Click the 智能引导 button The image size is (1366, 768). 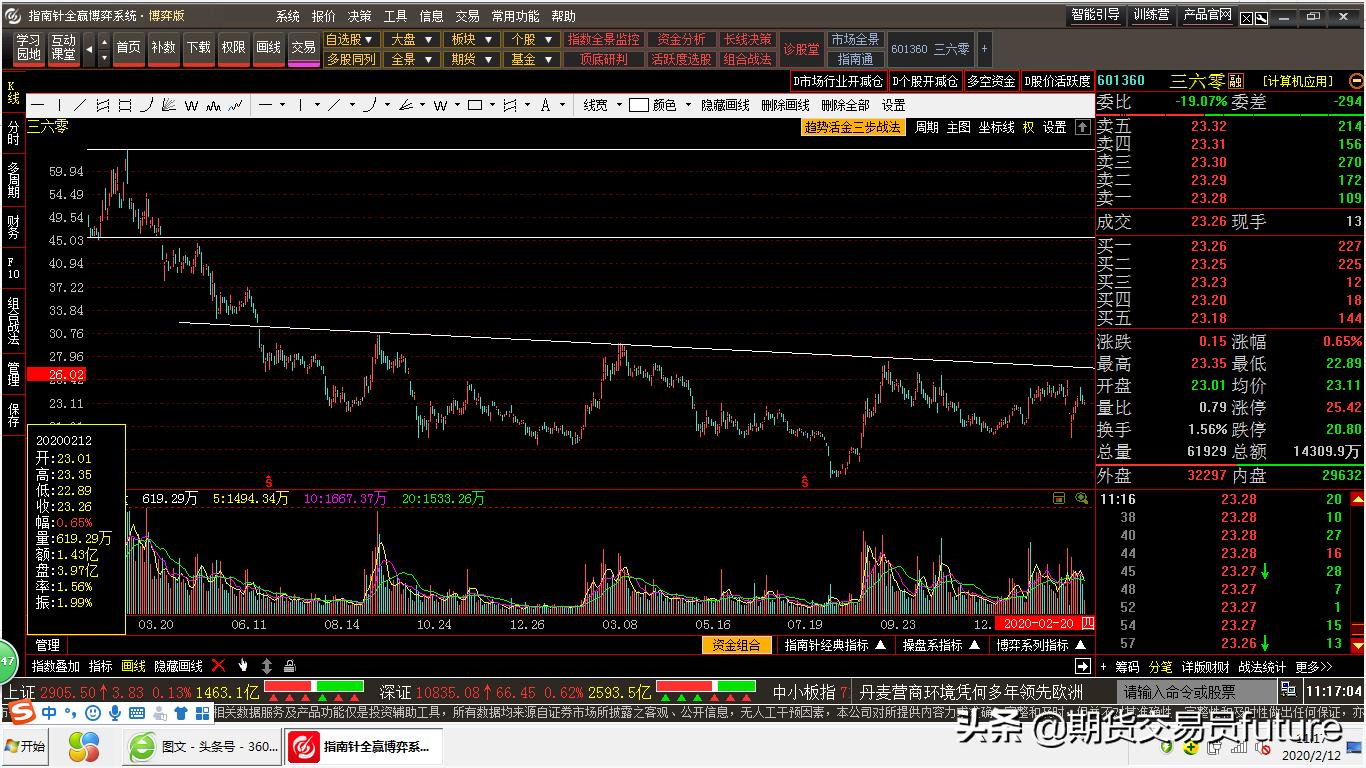click(1096, 15)
